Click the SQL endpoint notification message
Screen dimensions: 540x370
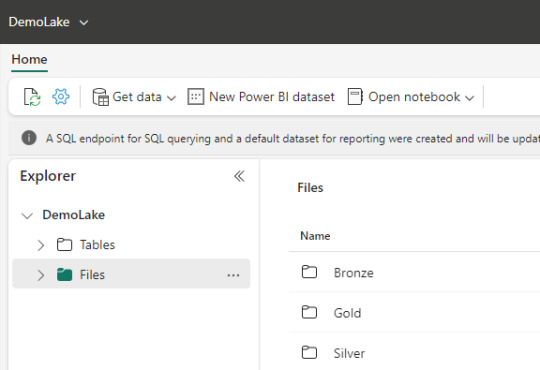293,138
